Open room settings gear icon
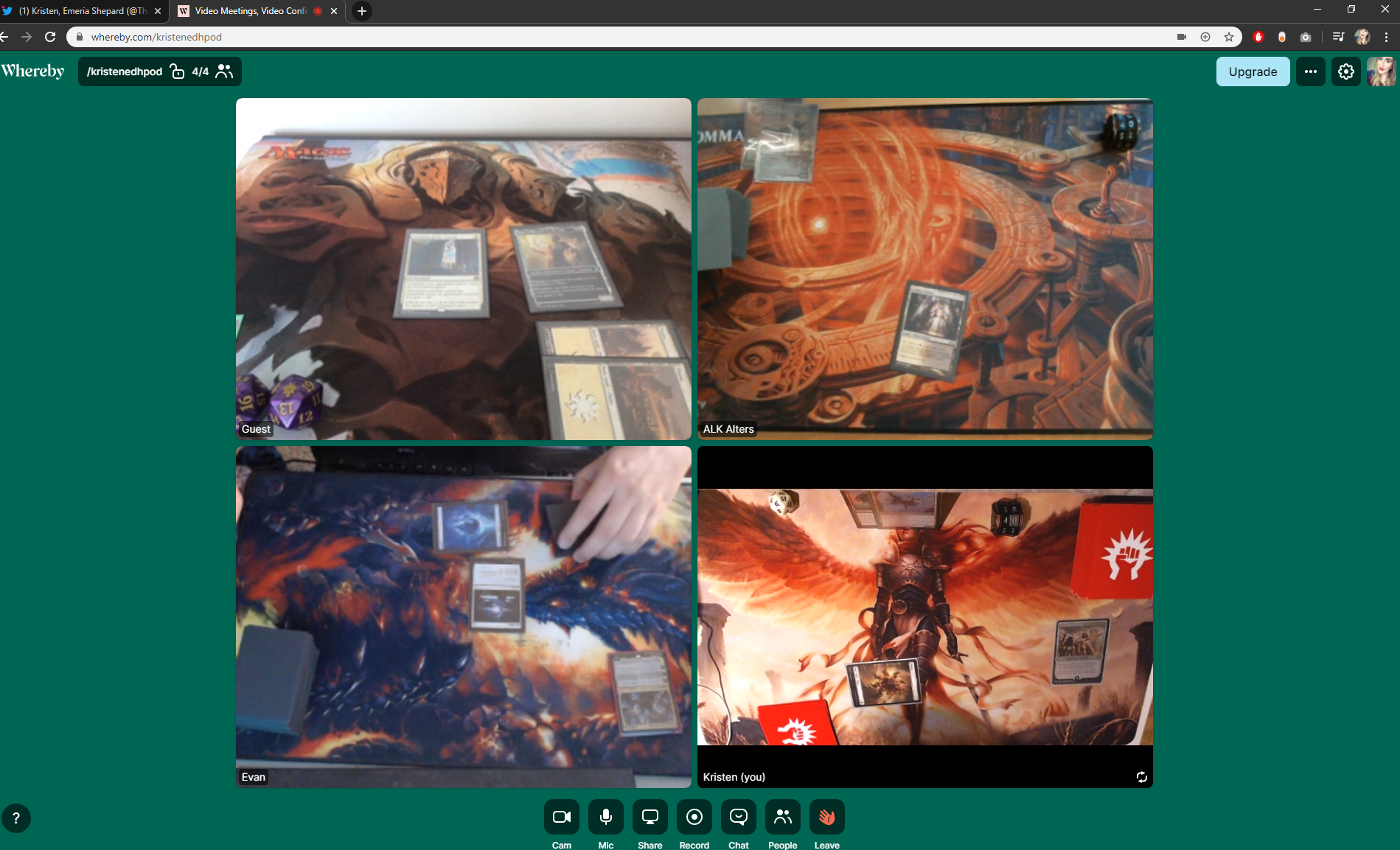Image resolution: width=1400 pixels, height=850 pixels. coord(1345,72)
